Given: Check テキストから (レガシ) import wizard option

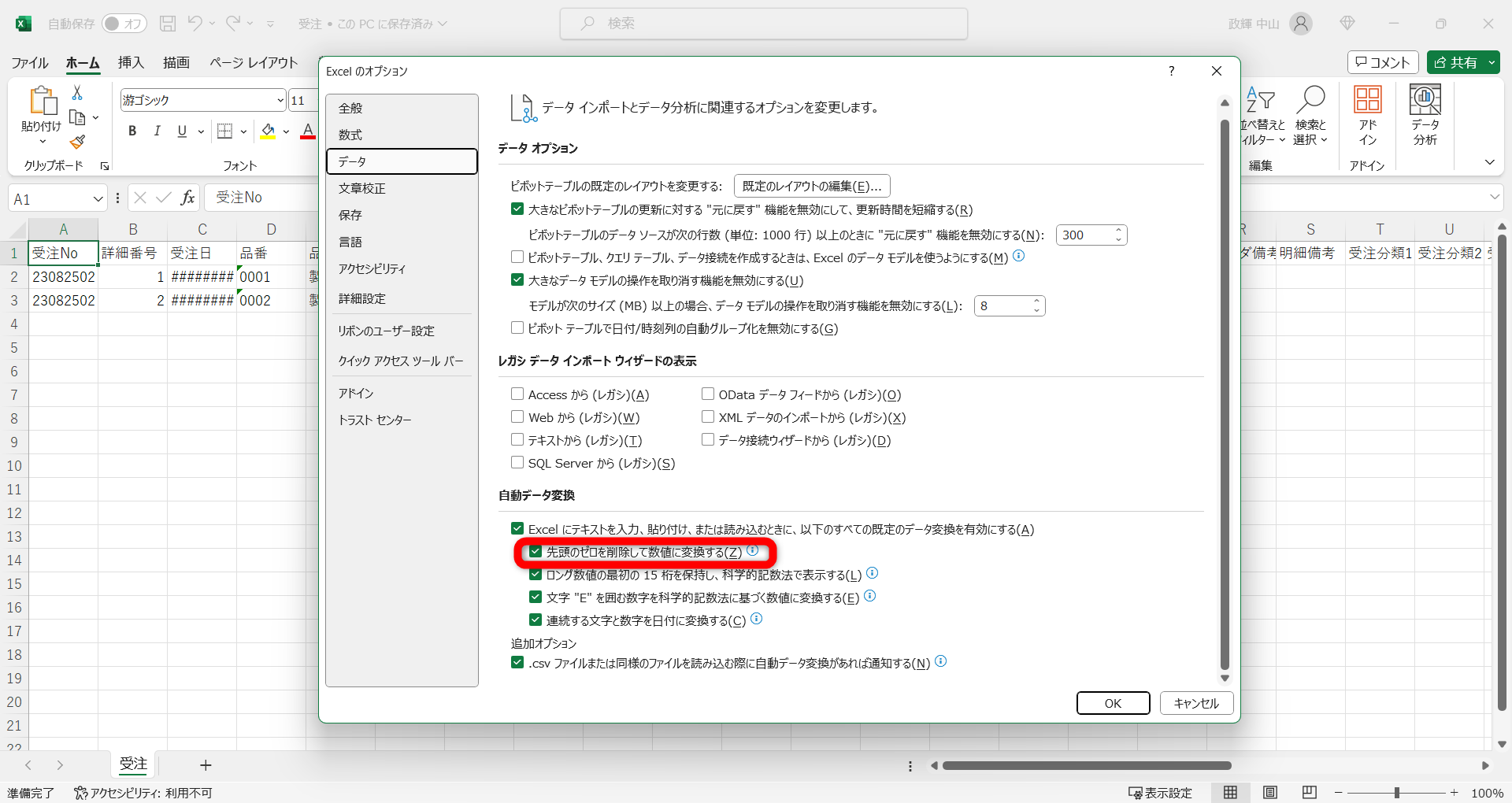Looking at the screenshot, I should tap(517, 440).
